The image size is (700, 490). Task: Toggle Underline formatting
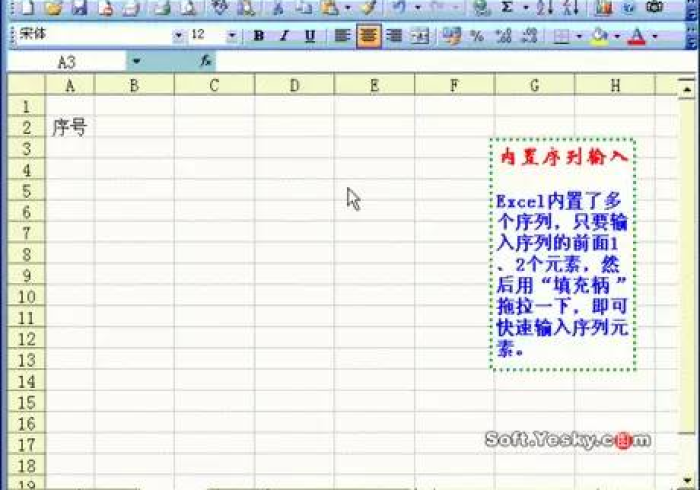point(309,36)
